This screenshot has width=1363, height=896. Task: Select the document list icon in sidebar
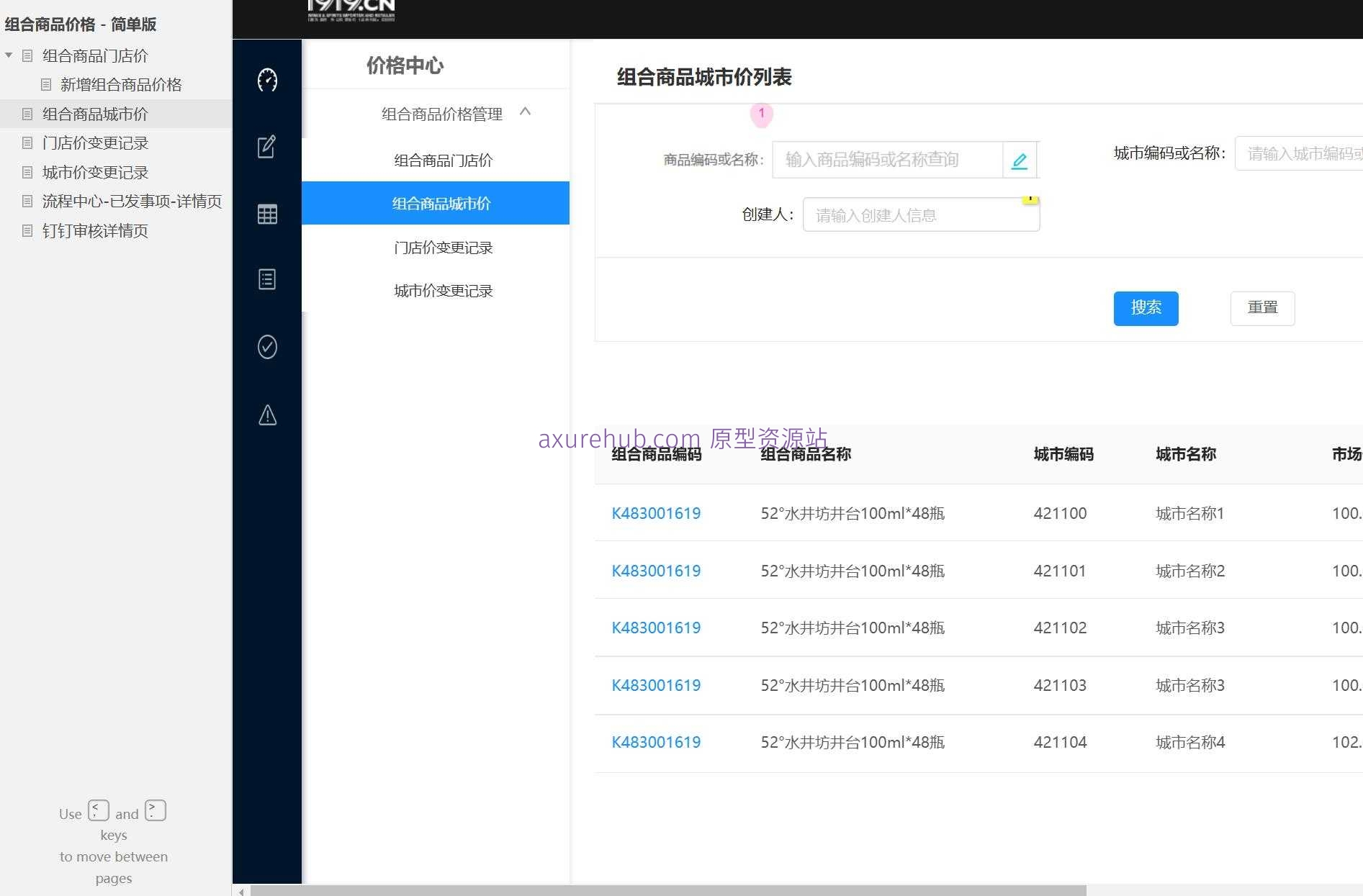[x=267, y=279]
